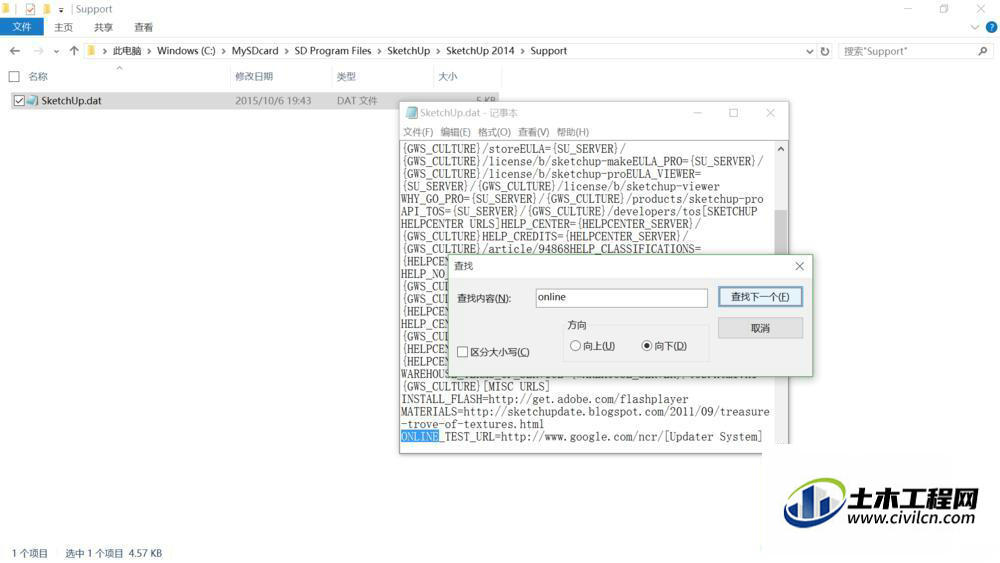Click the 此电脑 breadcrumb

126,51
